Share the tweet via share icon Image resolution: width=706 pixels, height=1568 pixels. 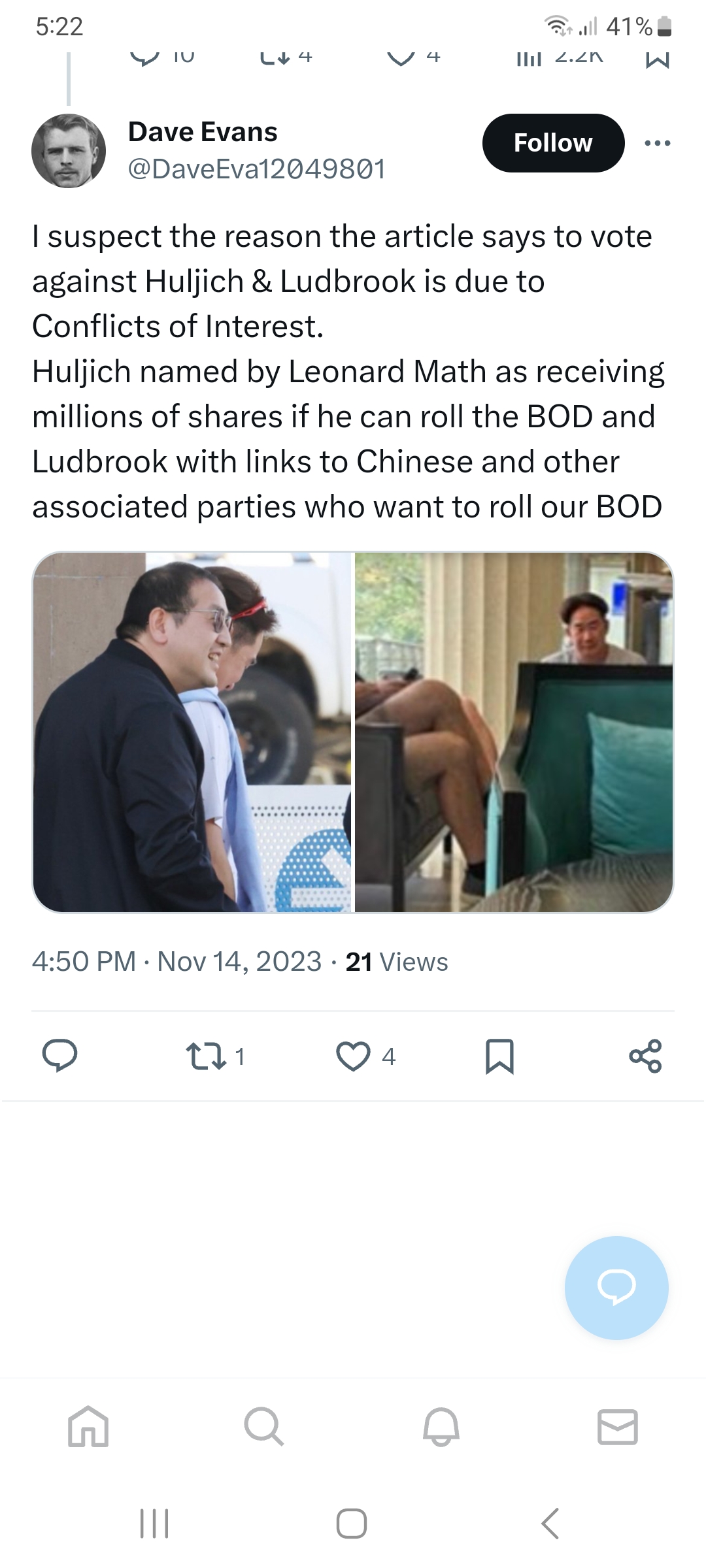click(x=645, y=1056)
